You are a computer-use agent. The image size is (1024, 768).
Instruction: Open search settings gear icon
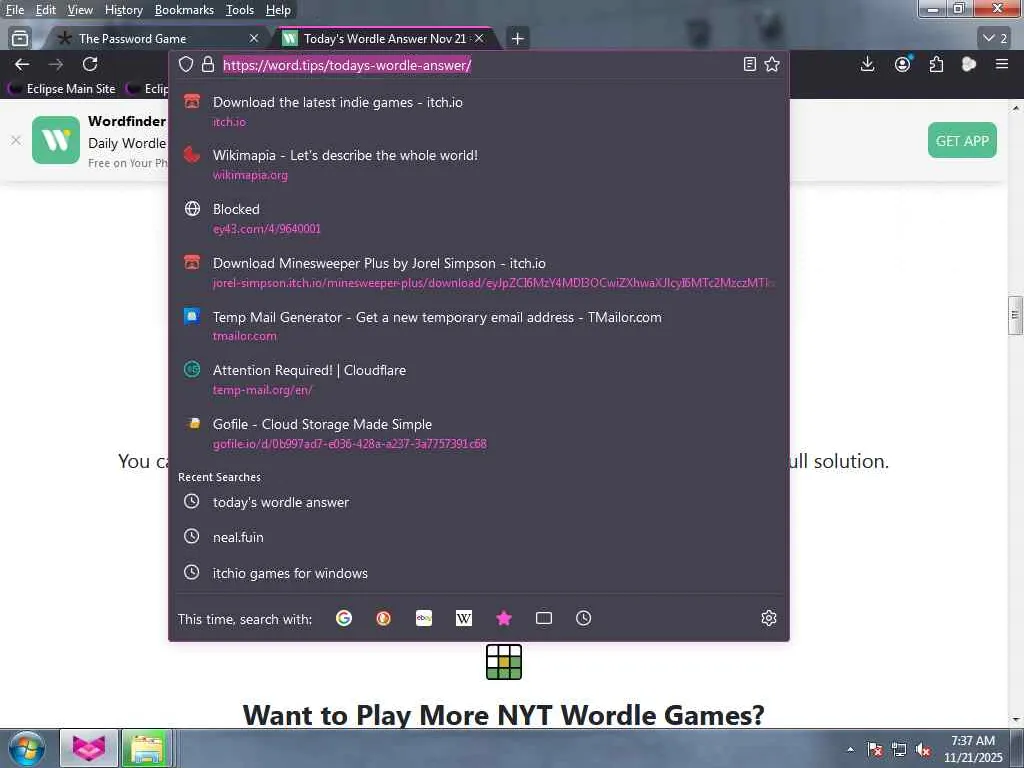coord(769,618)
